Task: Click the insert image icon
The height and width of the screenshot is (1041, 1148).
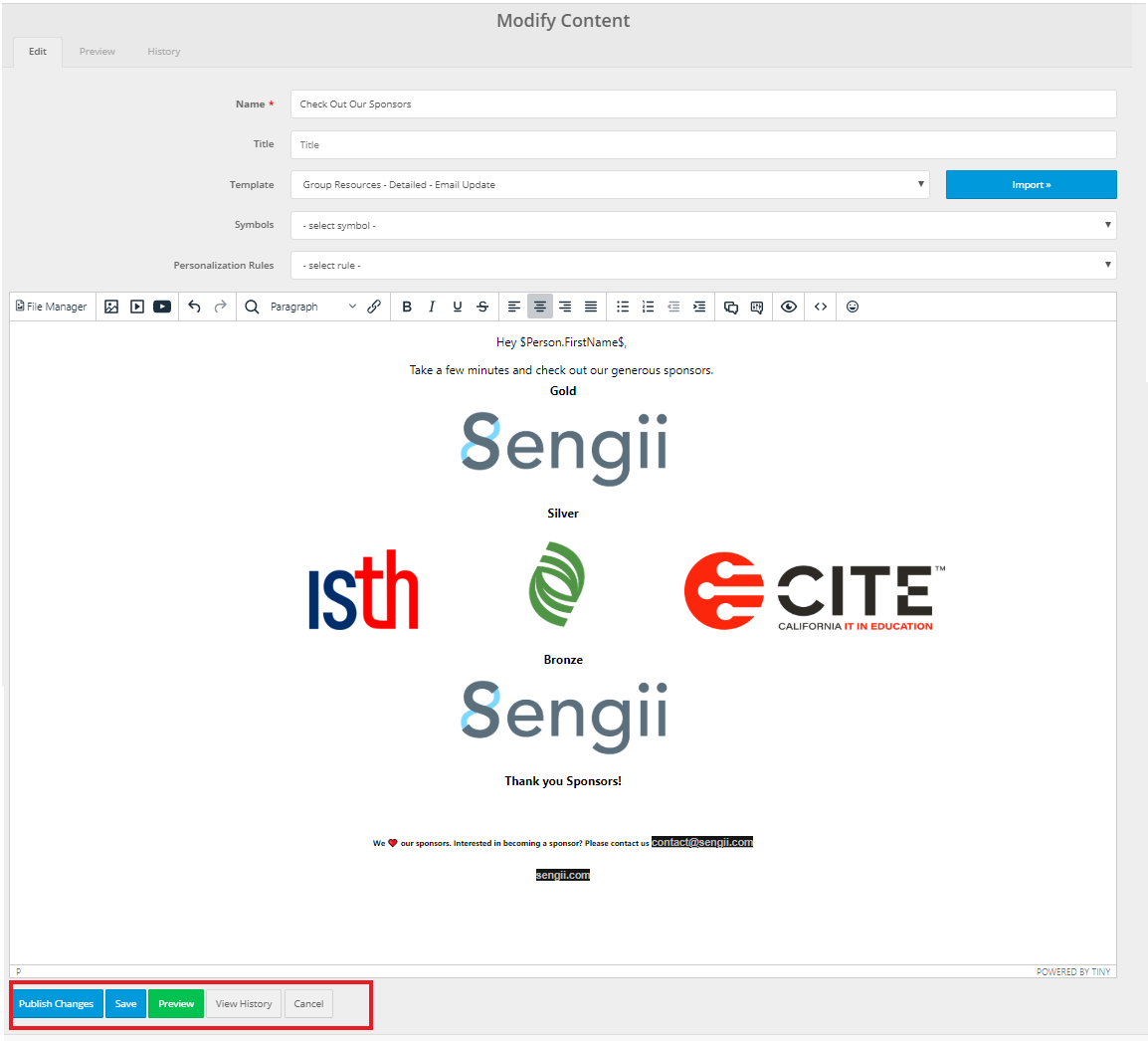Action: click(x=111, y=307)
